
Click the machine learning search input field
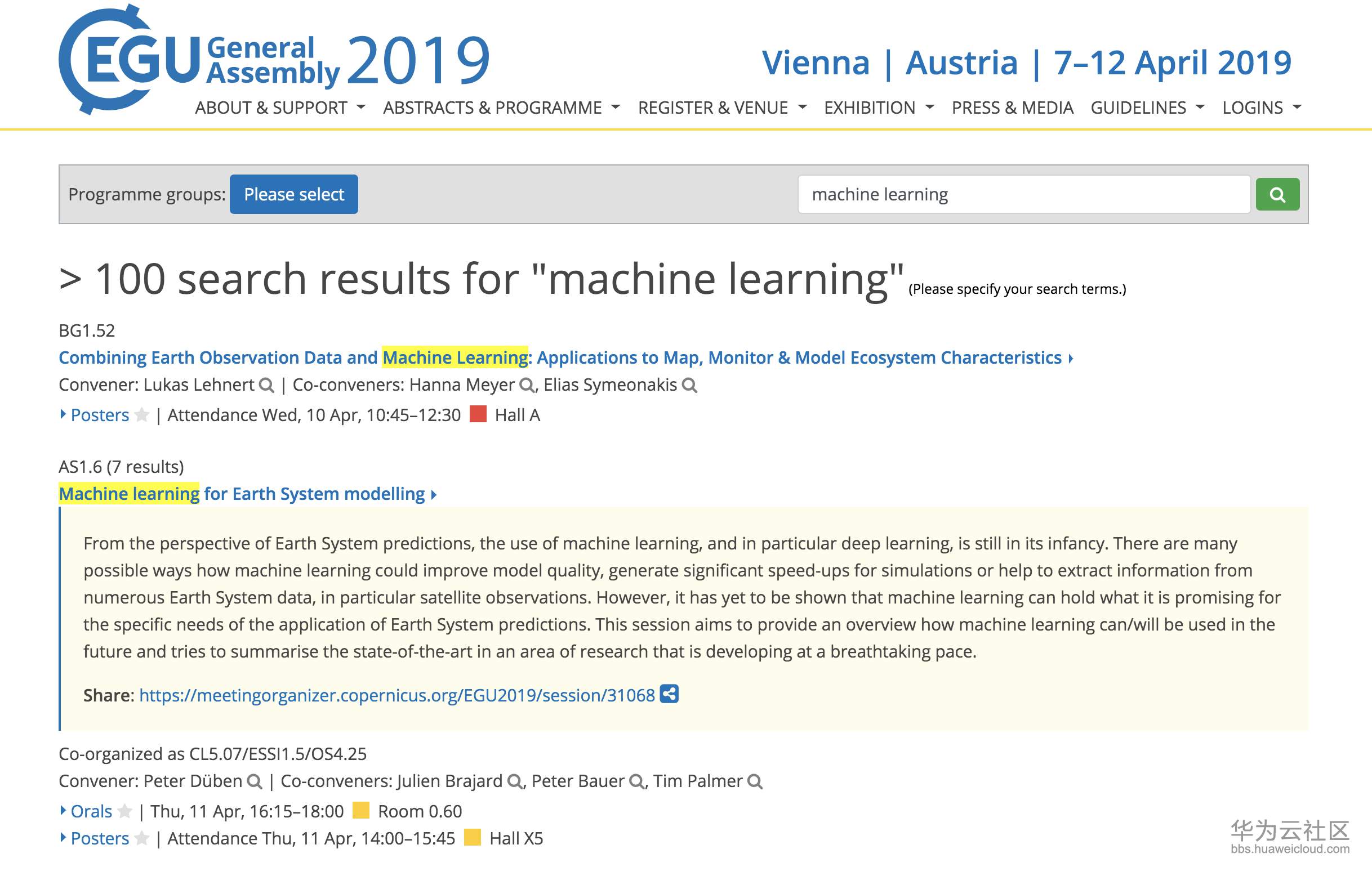coord(1023,194)
